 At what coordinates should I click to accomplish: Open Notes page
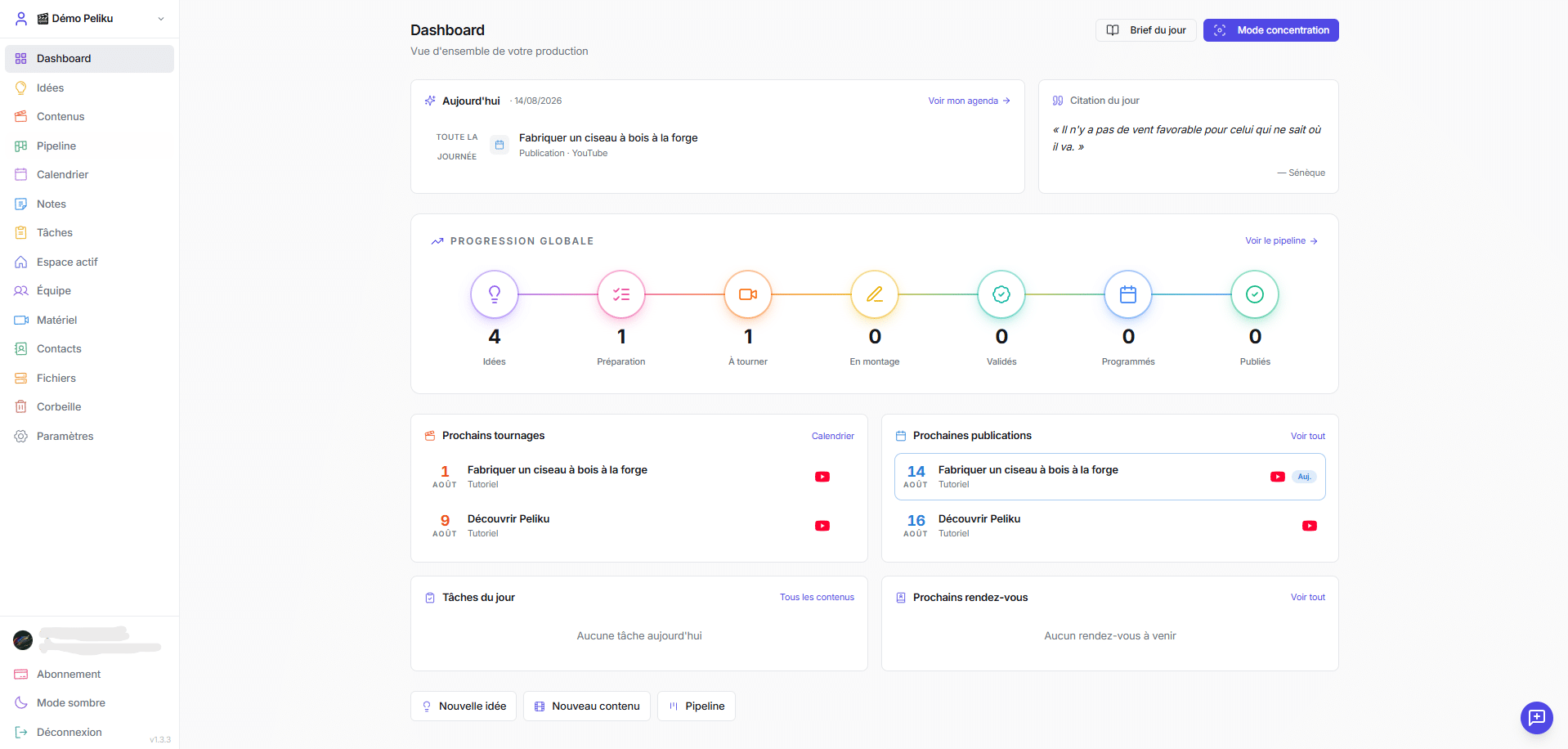(90, 204)
